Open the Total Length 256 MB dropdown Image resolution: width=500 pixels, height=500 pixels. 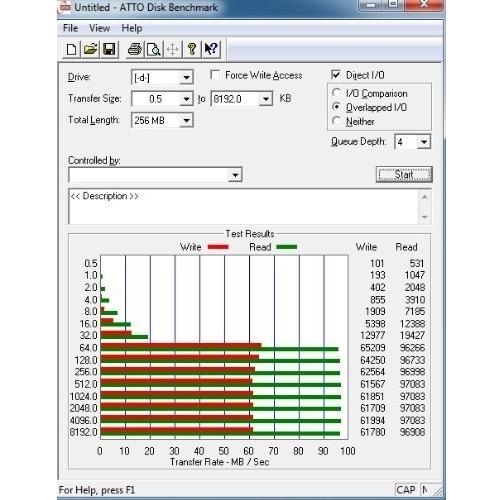pos(186,121)
